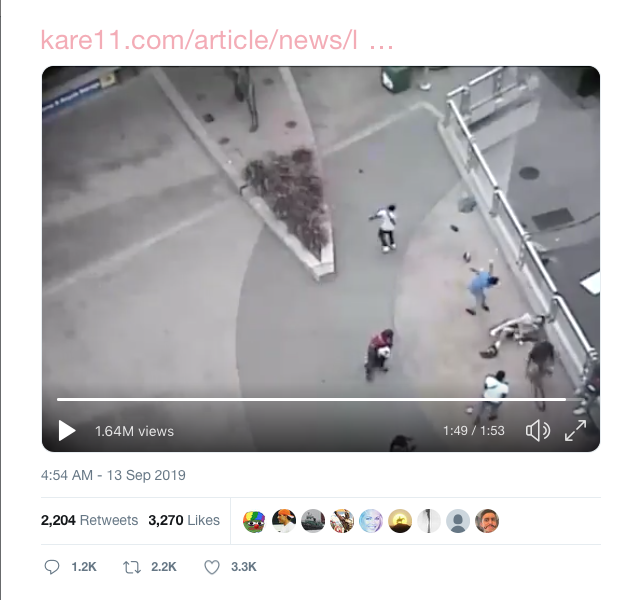The height and width of the screenshot is (600, 637).
Task: Click the 1.64M views label
Action: click(134, 431)
